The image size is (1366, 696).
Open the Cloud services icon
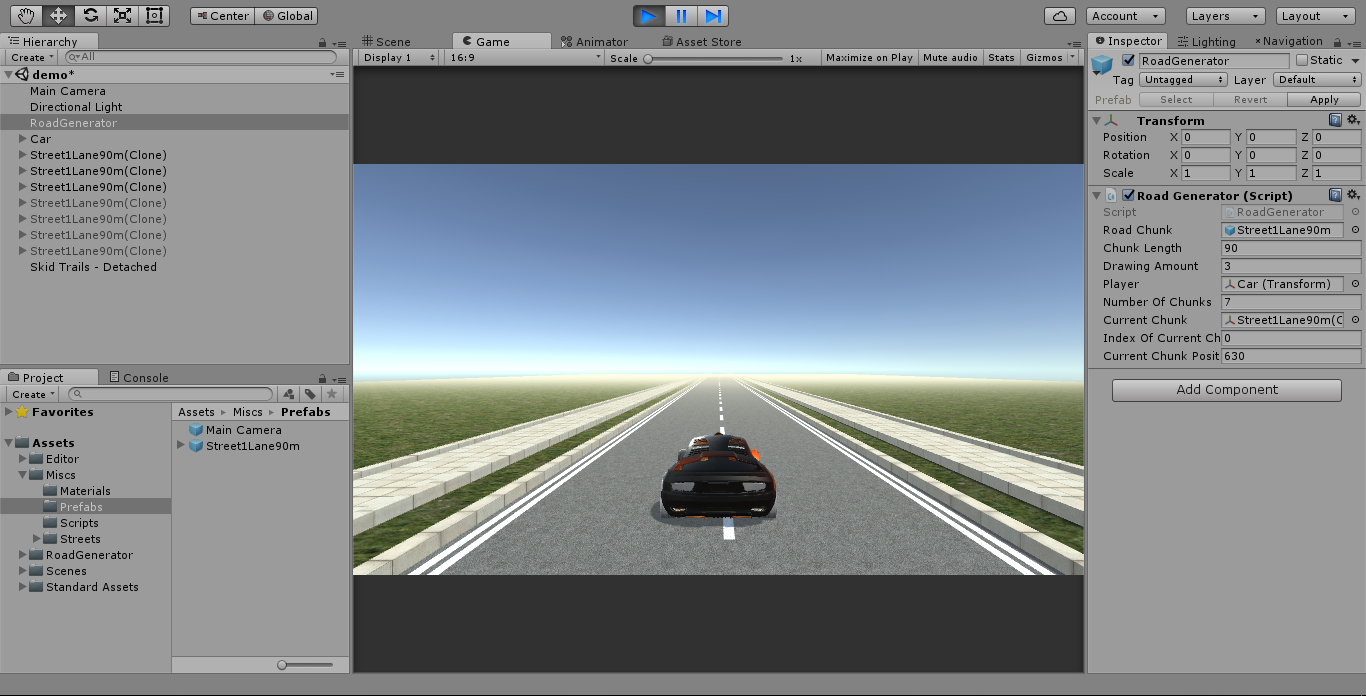1060,16
